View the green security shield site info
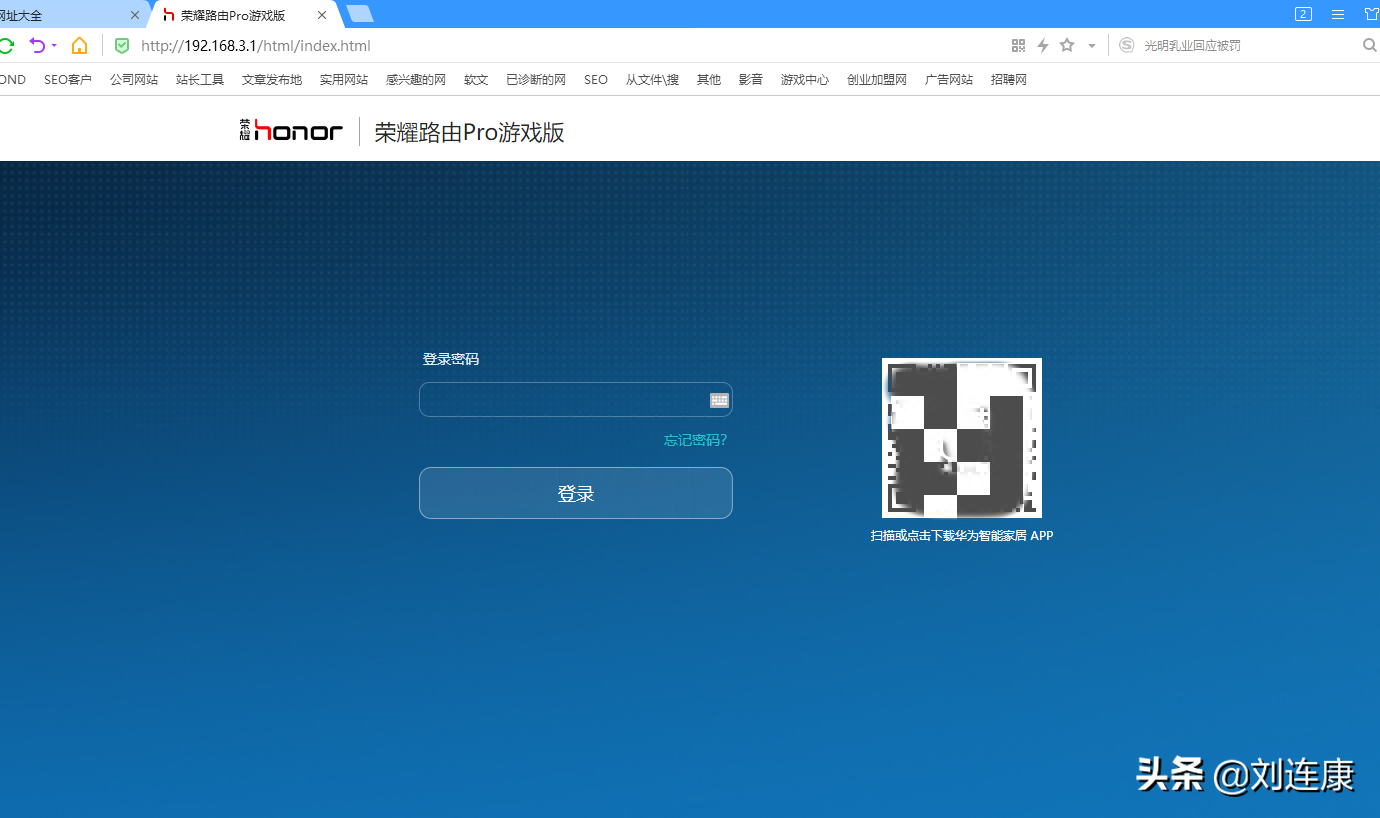The image size is (1380, 818). coord(122,46)
